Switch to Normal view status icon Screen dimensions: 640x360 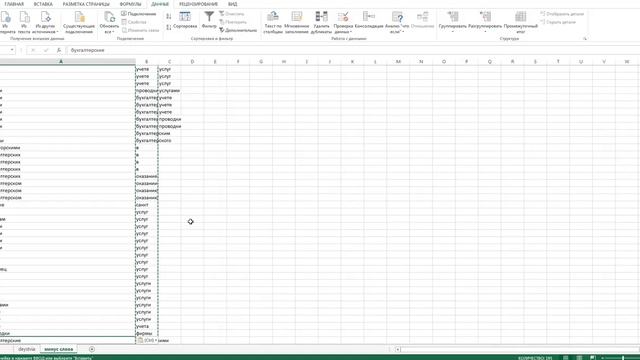click(x=566, y=358)
